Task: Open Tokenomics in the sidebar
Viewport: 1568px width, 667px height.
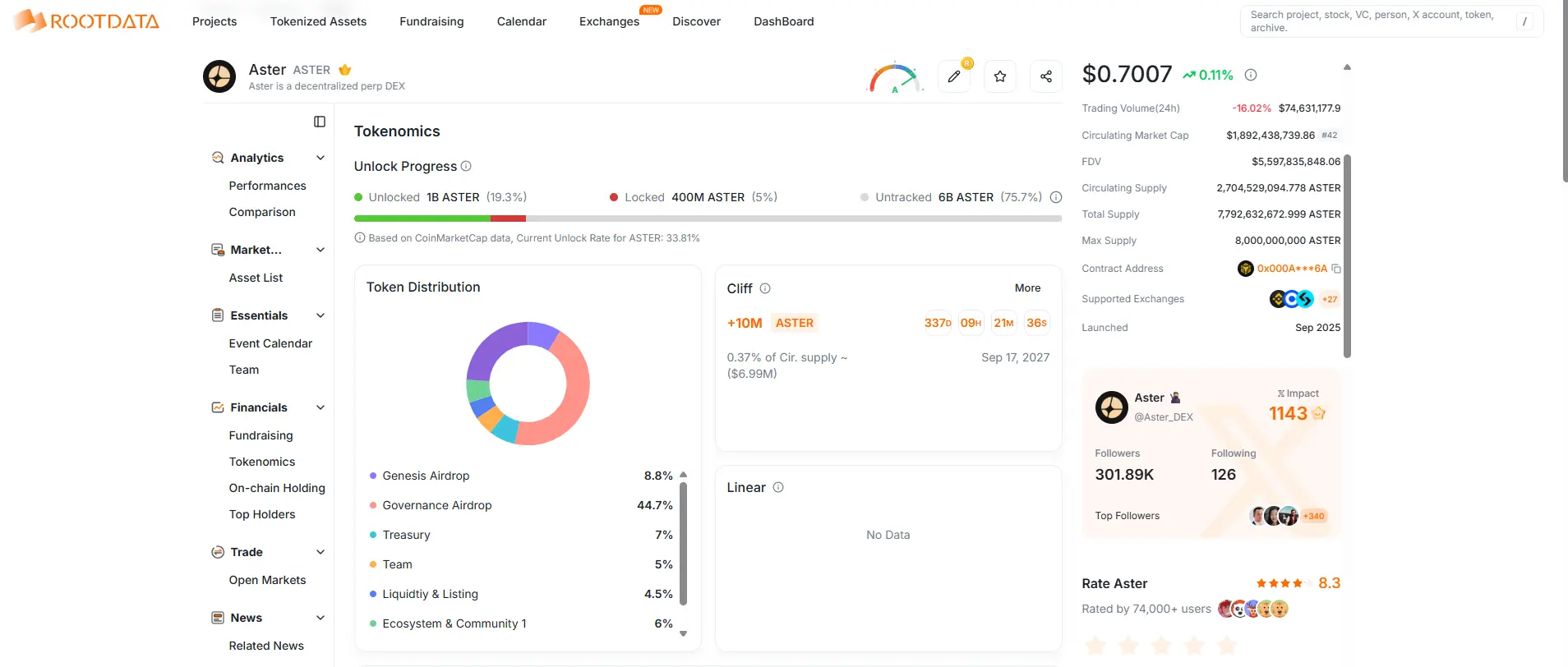Action: click(x=262, y=462)
